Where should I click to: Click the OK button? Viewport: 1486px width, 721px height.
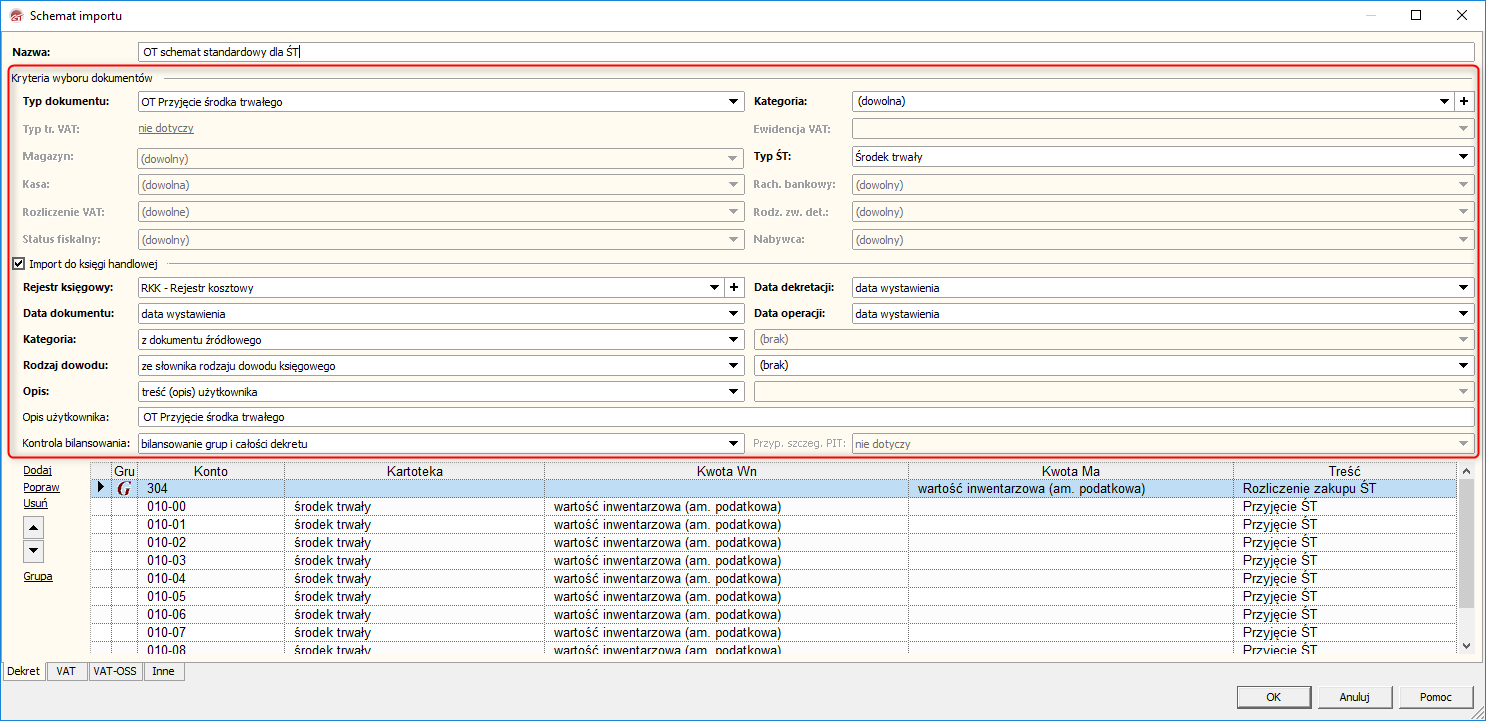pyautogui.click(x=1273, y=697)
